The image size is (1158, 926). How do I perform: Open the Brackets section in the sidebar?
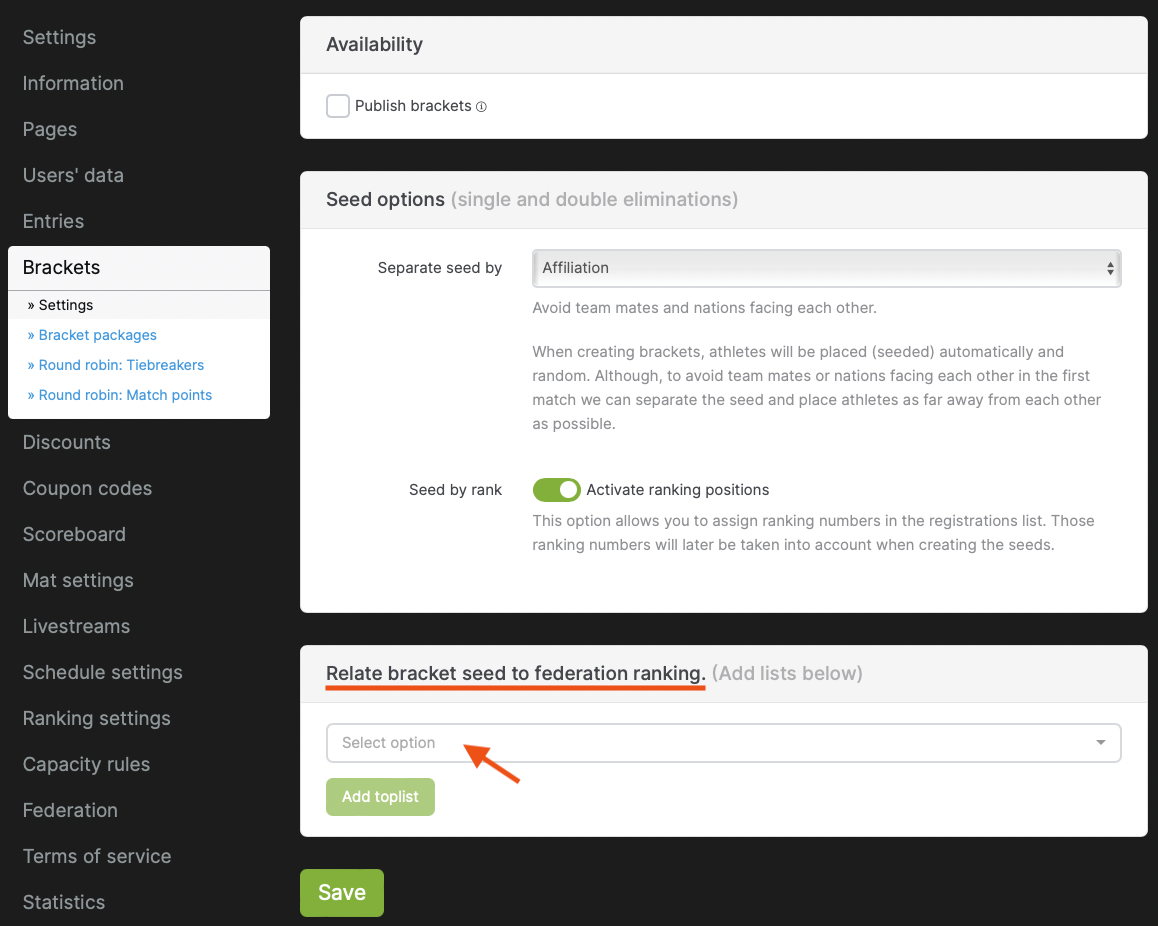coord(63,267)
